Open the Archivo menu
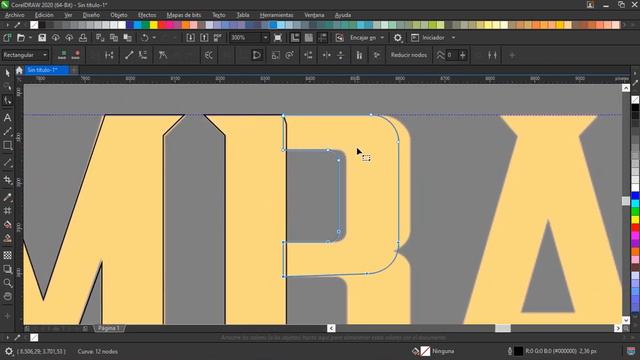Viewport: 640px width, 360px height. (14, 15)
